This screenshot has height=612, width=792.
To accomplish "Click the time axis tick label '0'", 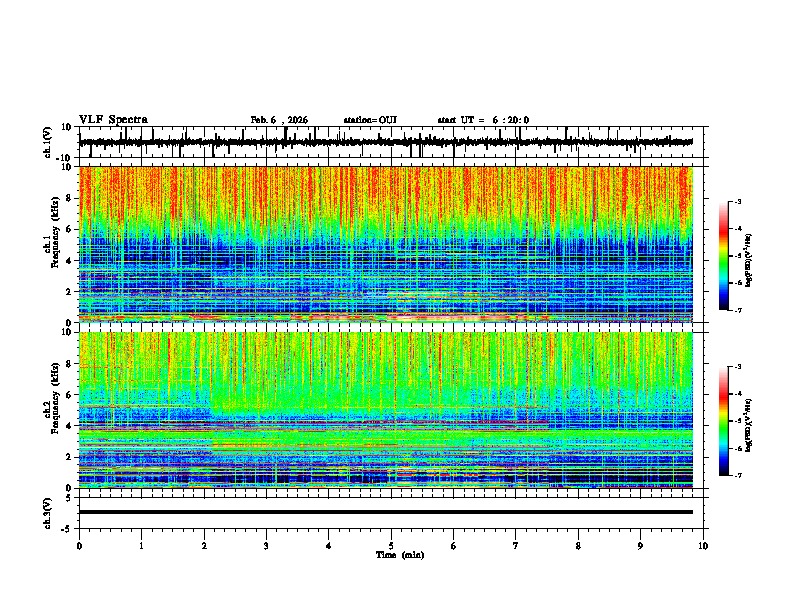I will coord(79,546).
